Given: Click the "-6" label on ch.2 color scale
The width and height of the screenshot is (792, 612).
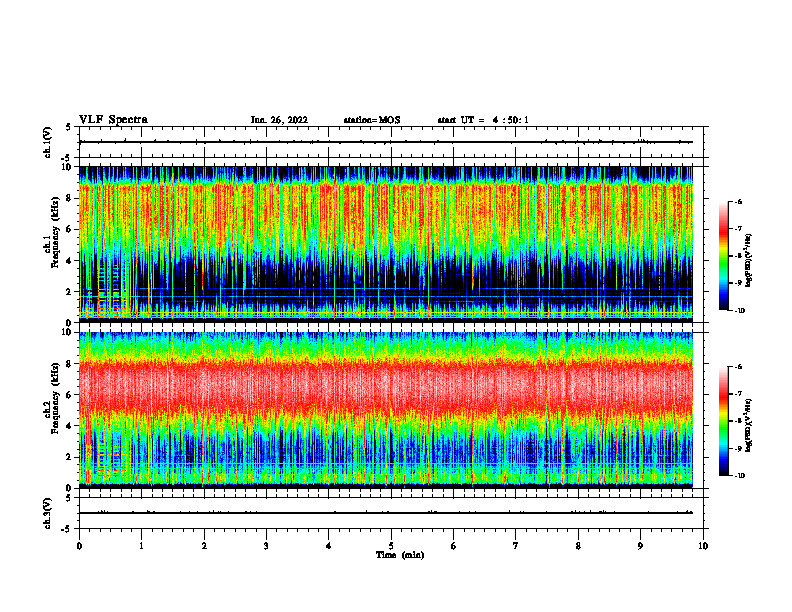Looking at the screenshot, I should pyautogui.click(x=738, y=367).
